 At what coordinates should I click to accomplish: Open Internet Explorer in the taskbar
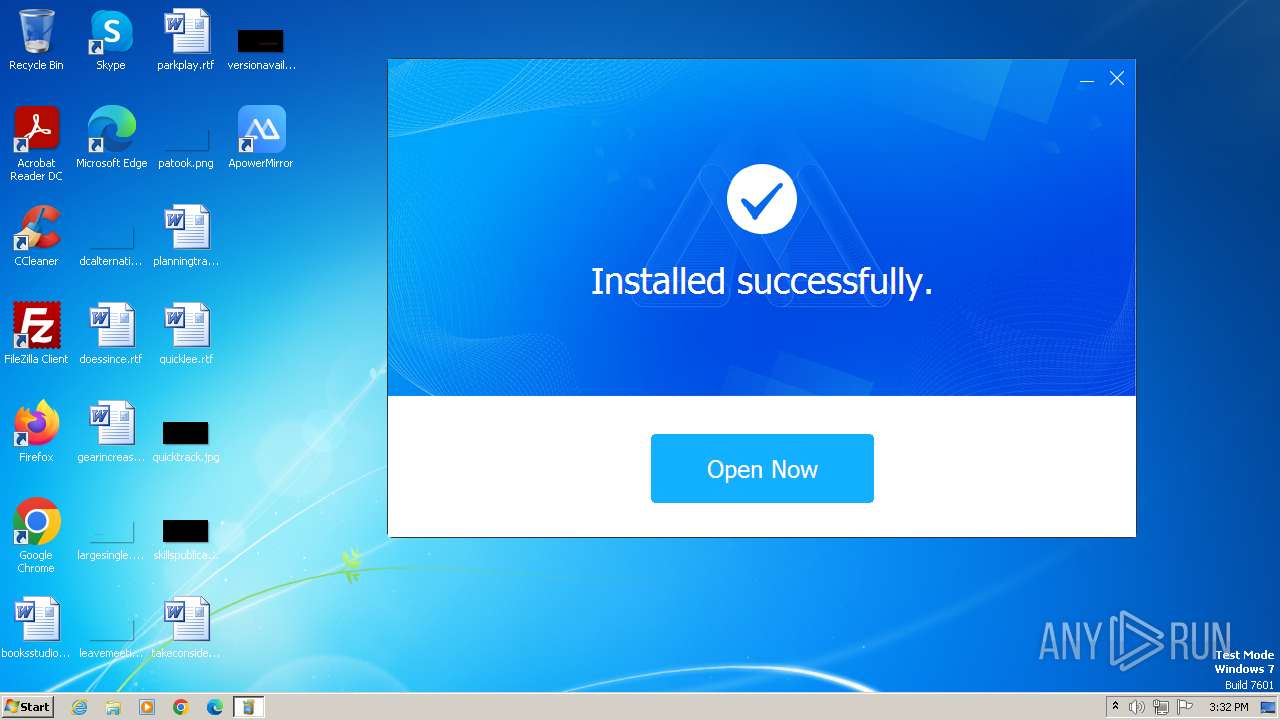[80, 707]
